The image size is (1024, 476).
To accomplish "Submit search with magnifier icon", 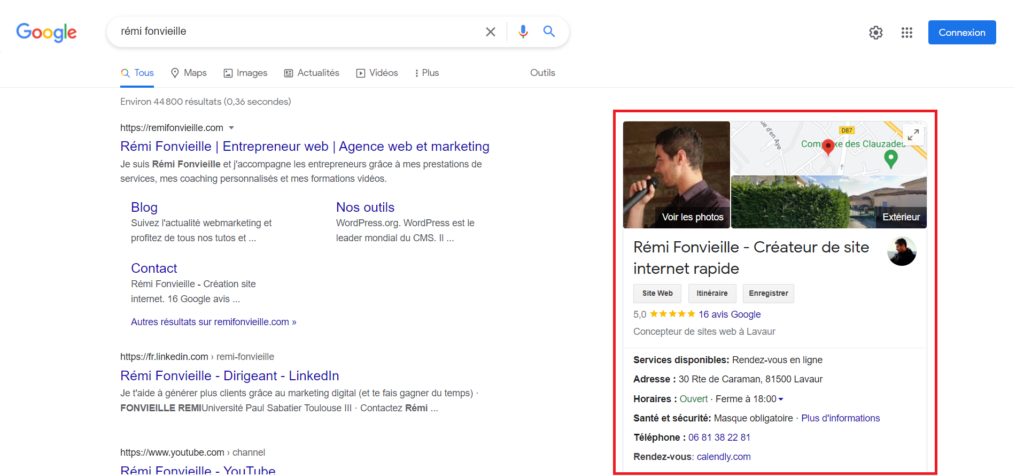I will tap(549, 31).
